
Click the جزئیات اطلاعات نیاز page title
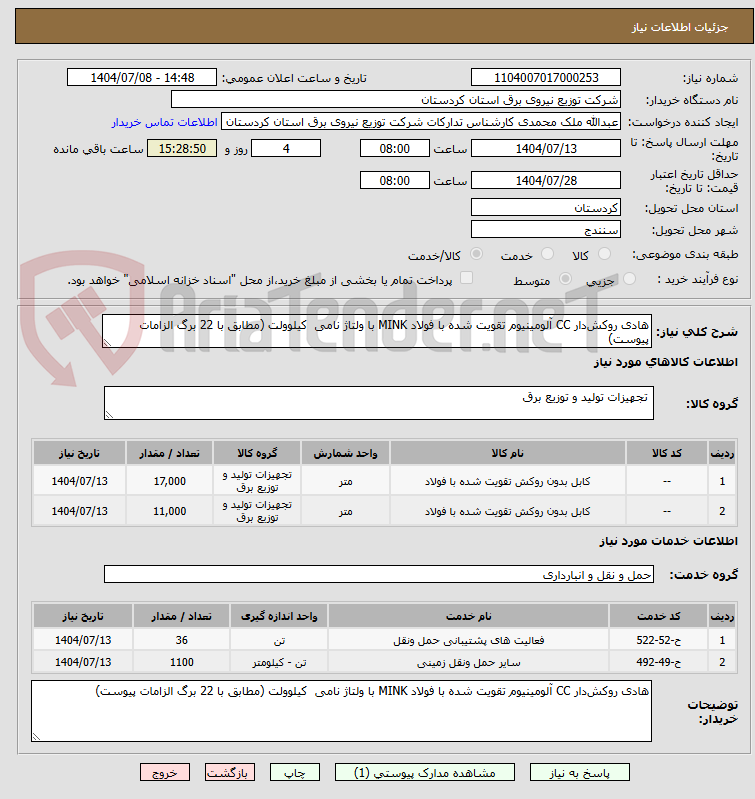point(680,27)
